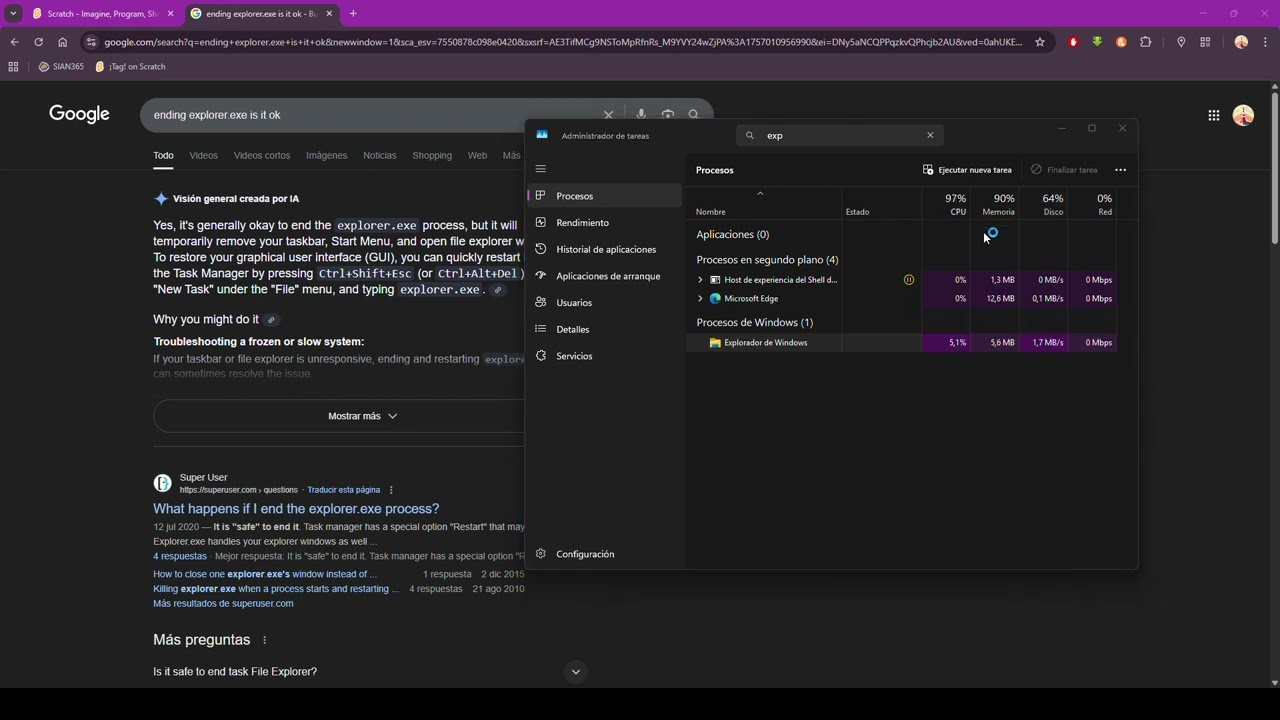Click the Google logo
Image resolution: width=1280 pixels, height=720 pixels.
pos(79,114)
